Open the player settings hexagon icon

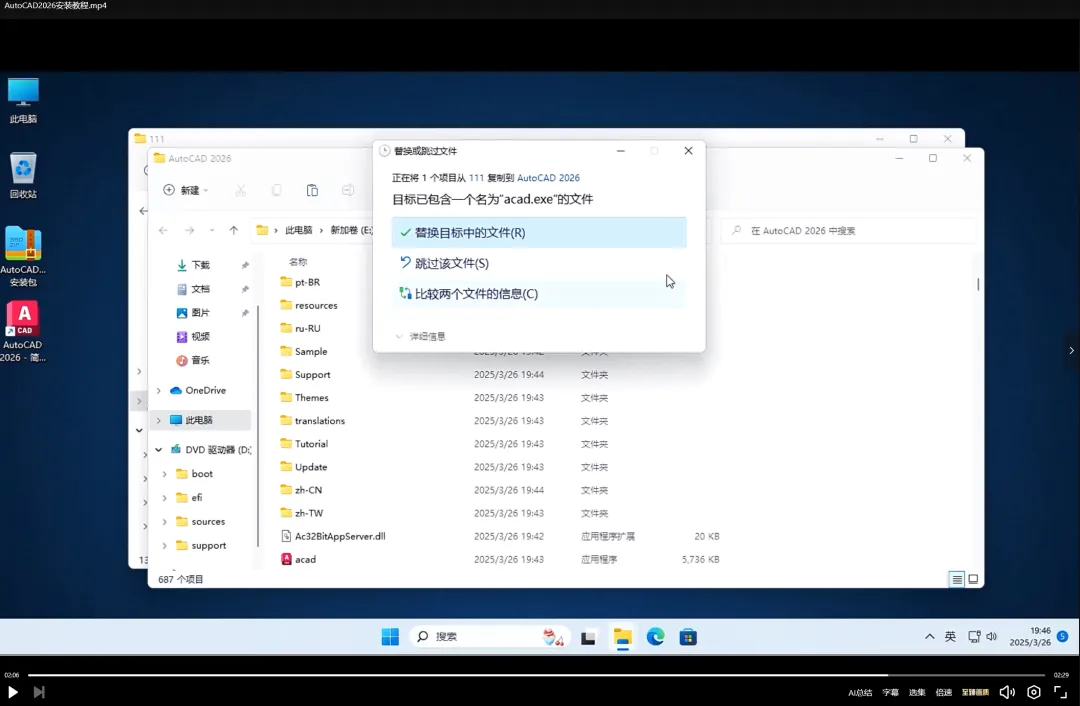coord(1034,692)
